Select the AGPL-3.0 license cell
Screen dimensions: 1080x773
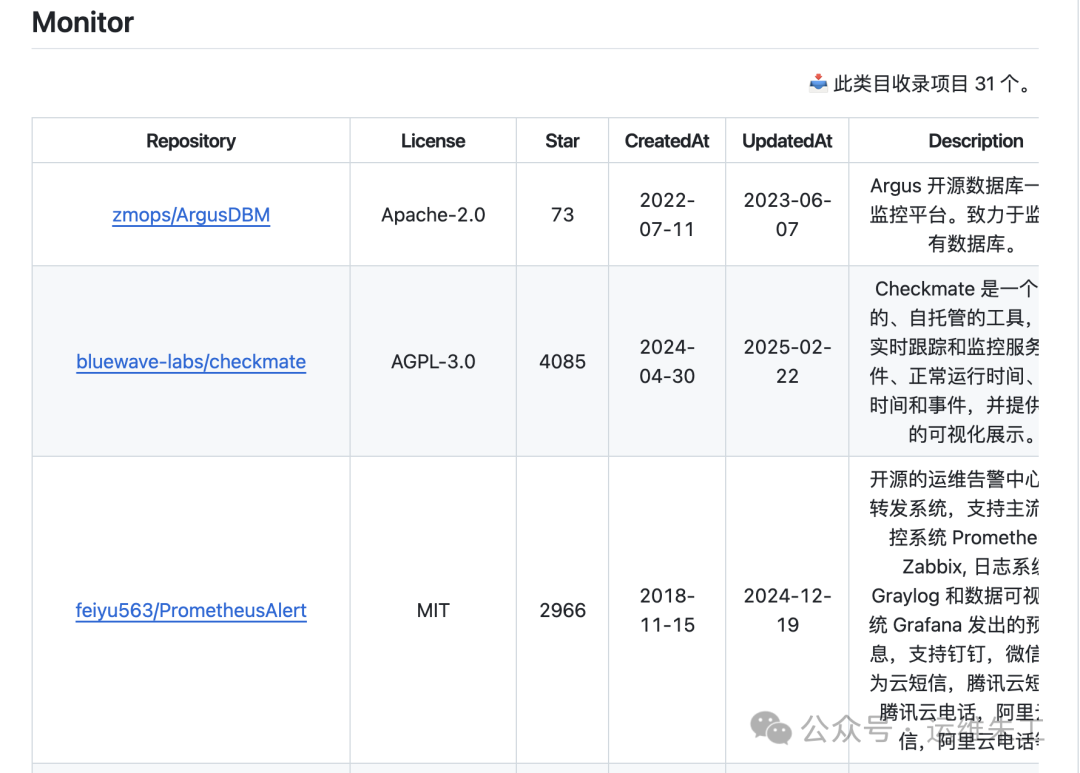pyautogui.click(x=433, y=362)
